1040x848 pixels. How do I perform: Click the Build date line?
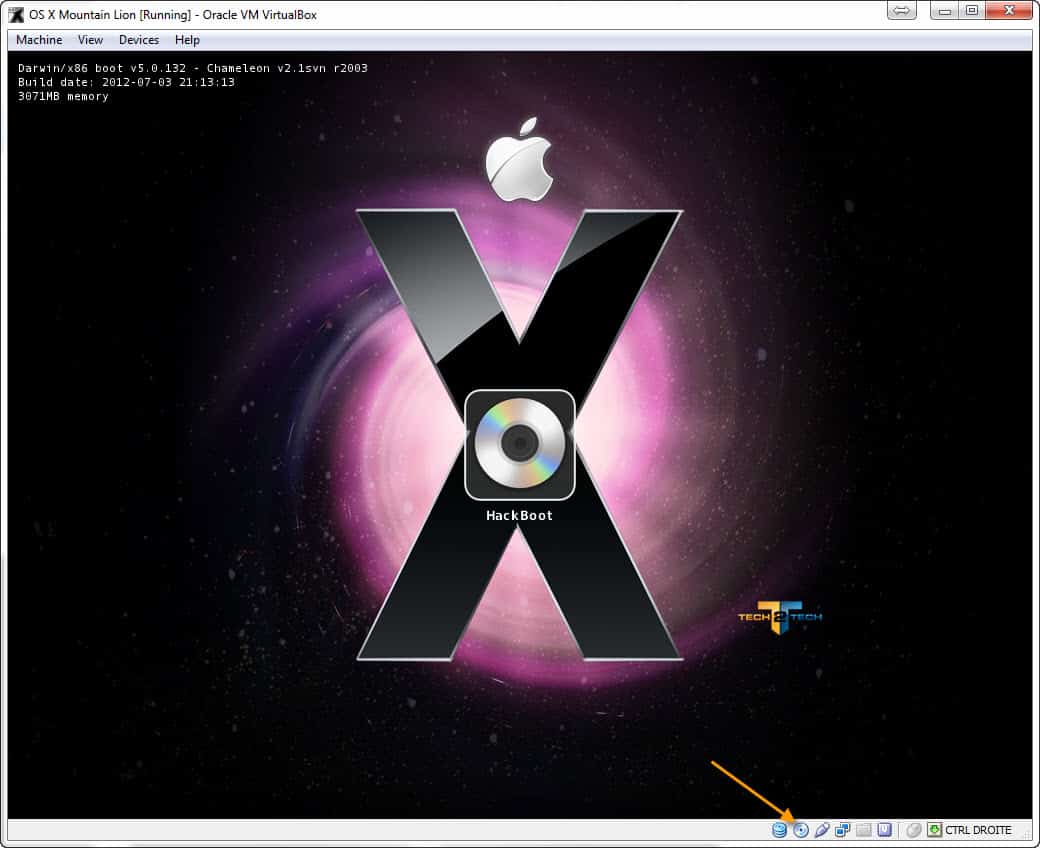tap(126, 82)
